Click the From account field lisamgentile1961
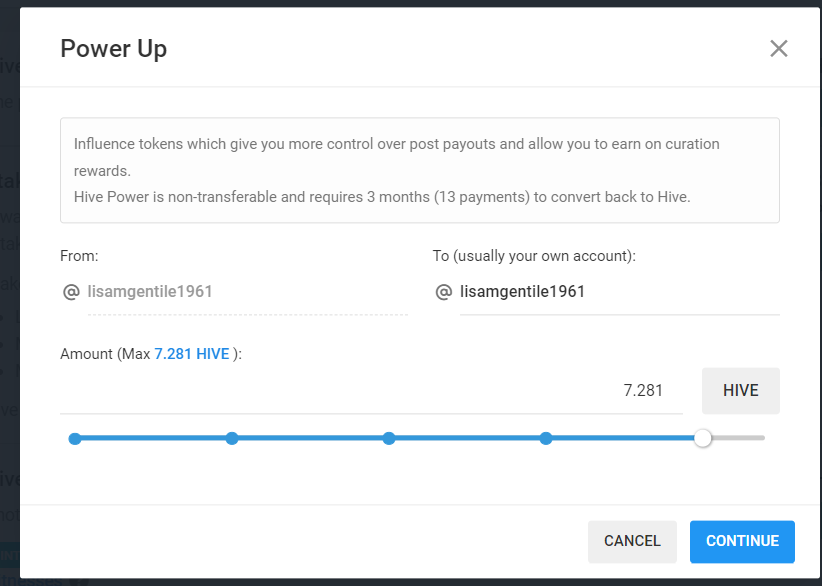Image resolution: width=822 pixels, height=586 pixels. [247, 291]
